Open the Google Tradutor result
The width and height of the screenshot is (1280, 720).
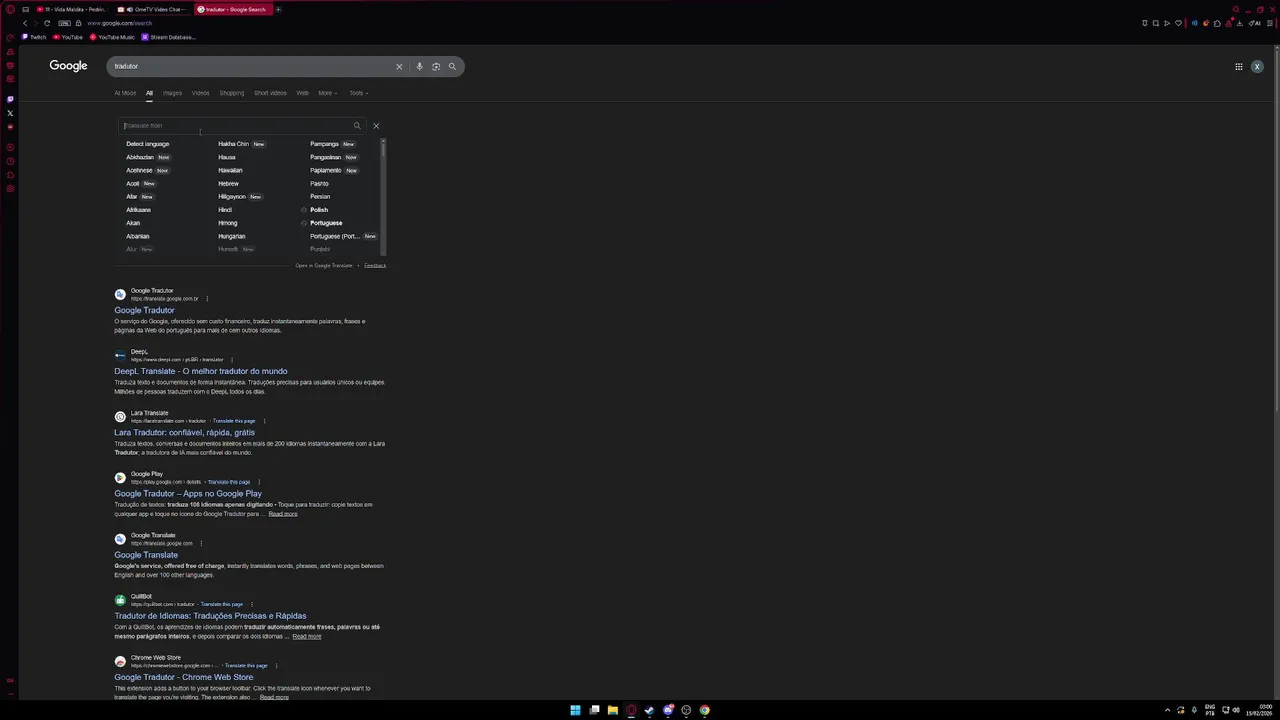pyautogui.click(x=144, y=311)
